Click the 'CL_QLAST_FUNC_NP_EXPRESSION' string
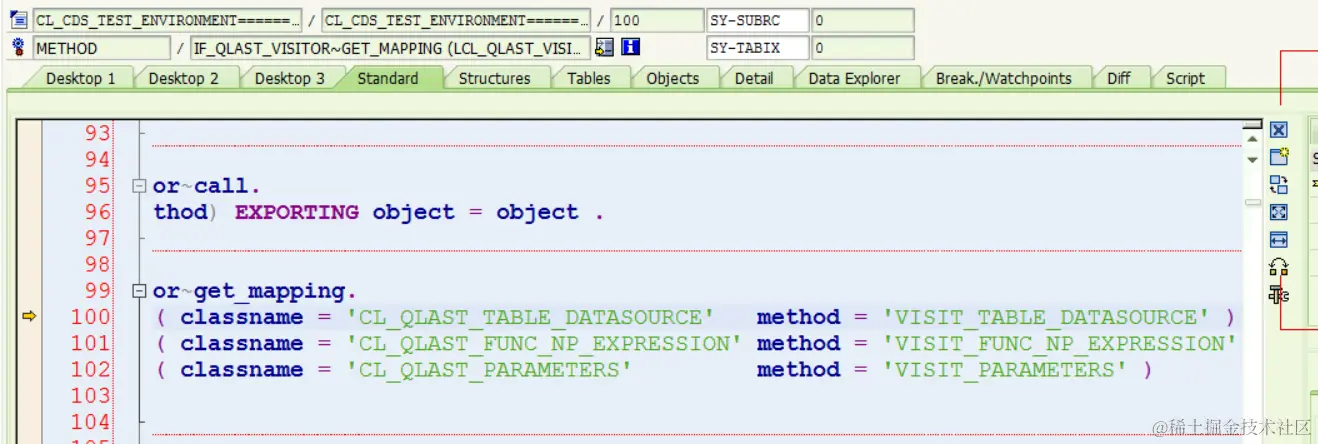 point(544,343)
